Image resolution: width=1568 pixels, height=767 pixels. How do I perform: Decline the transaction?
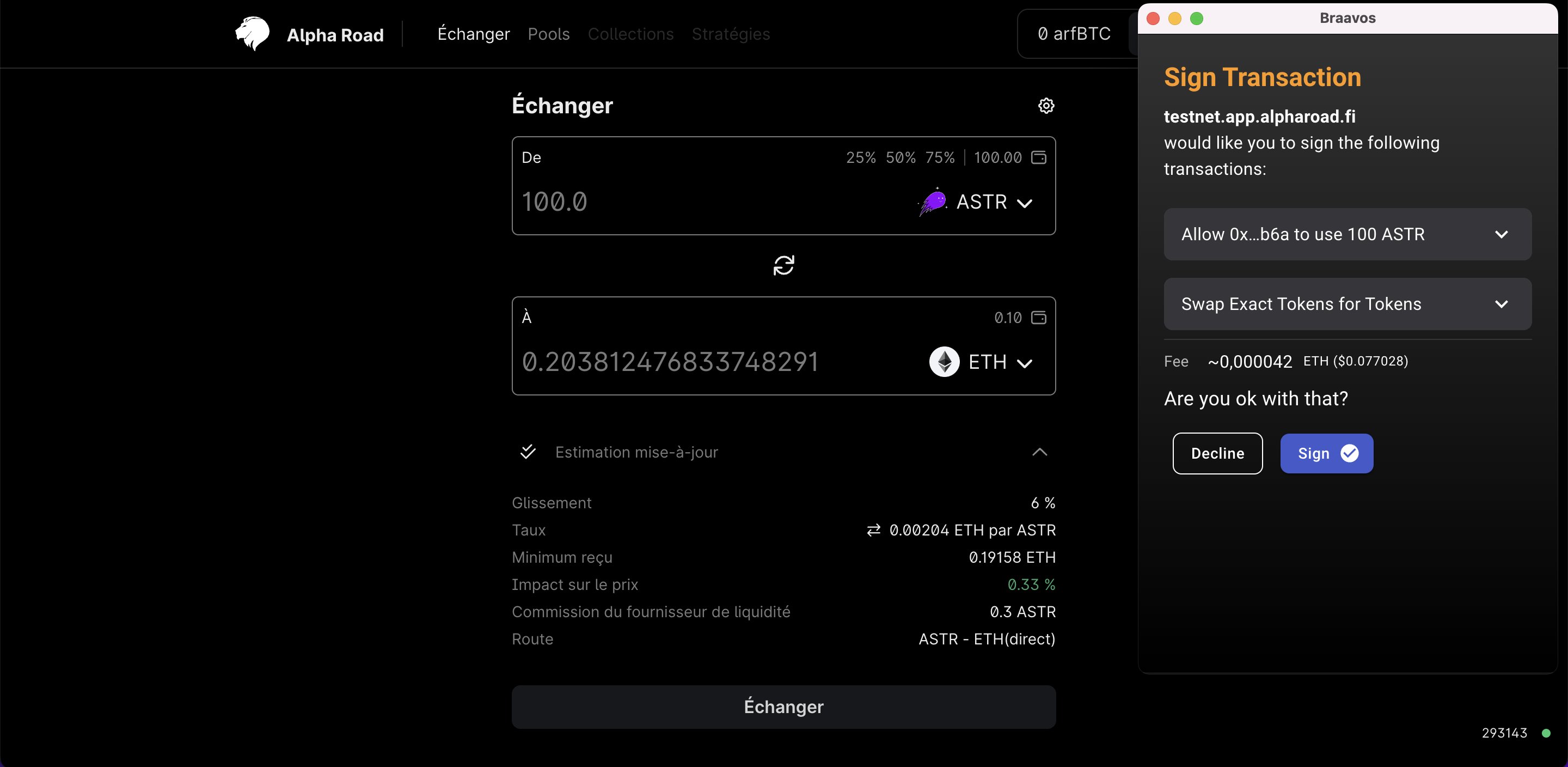click(x=1217, y=453)
